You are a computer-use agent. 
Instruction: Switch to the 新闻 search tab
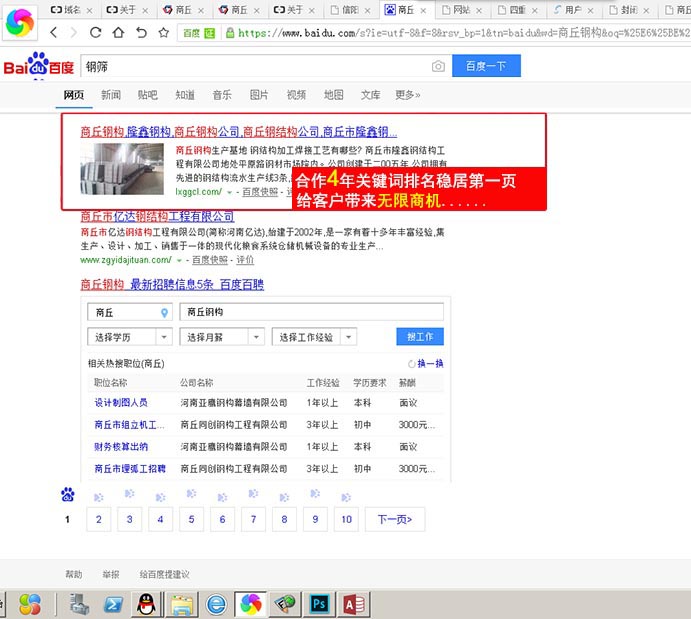(x=111, y=95)
